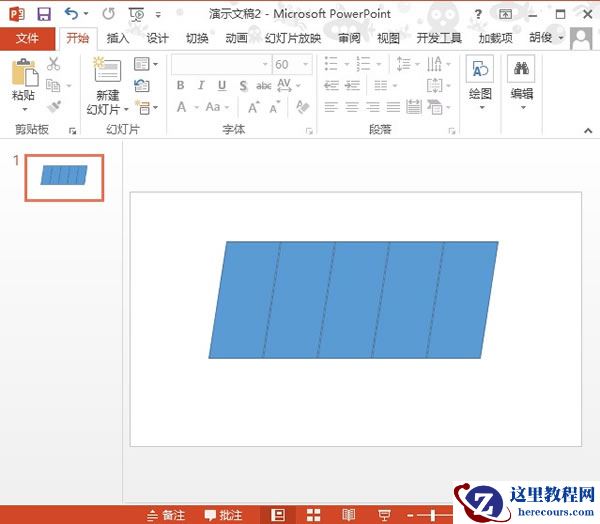Click the Reset slide icon

(x=142, y=85)
